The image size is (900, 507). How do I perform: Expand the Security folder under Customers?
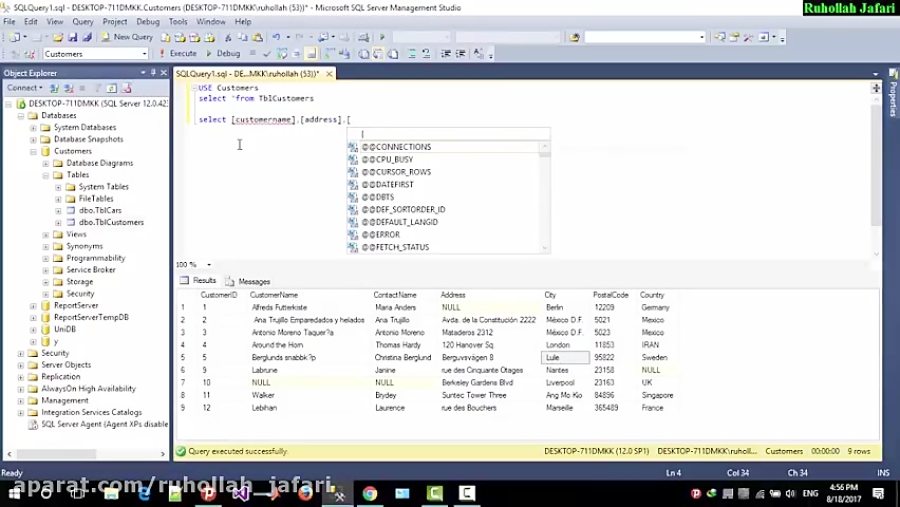pyautogui.click(x=46, y=294)
